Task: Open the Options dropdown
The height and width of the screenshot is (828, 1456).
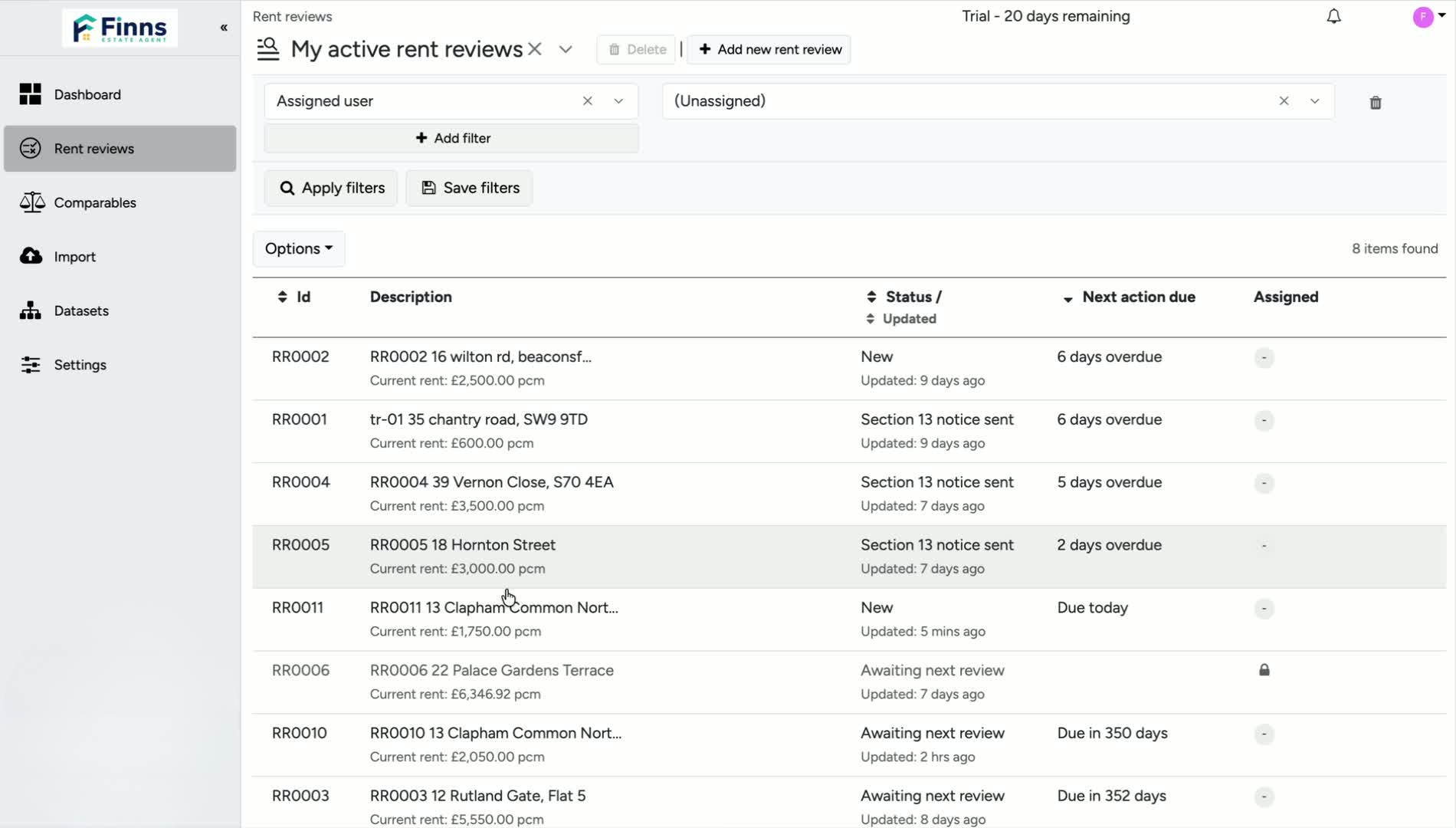Action: (x=299, y=248)
